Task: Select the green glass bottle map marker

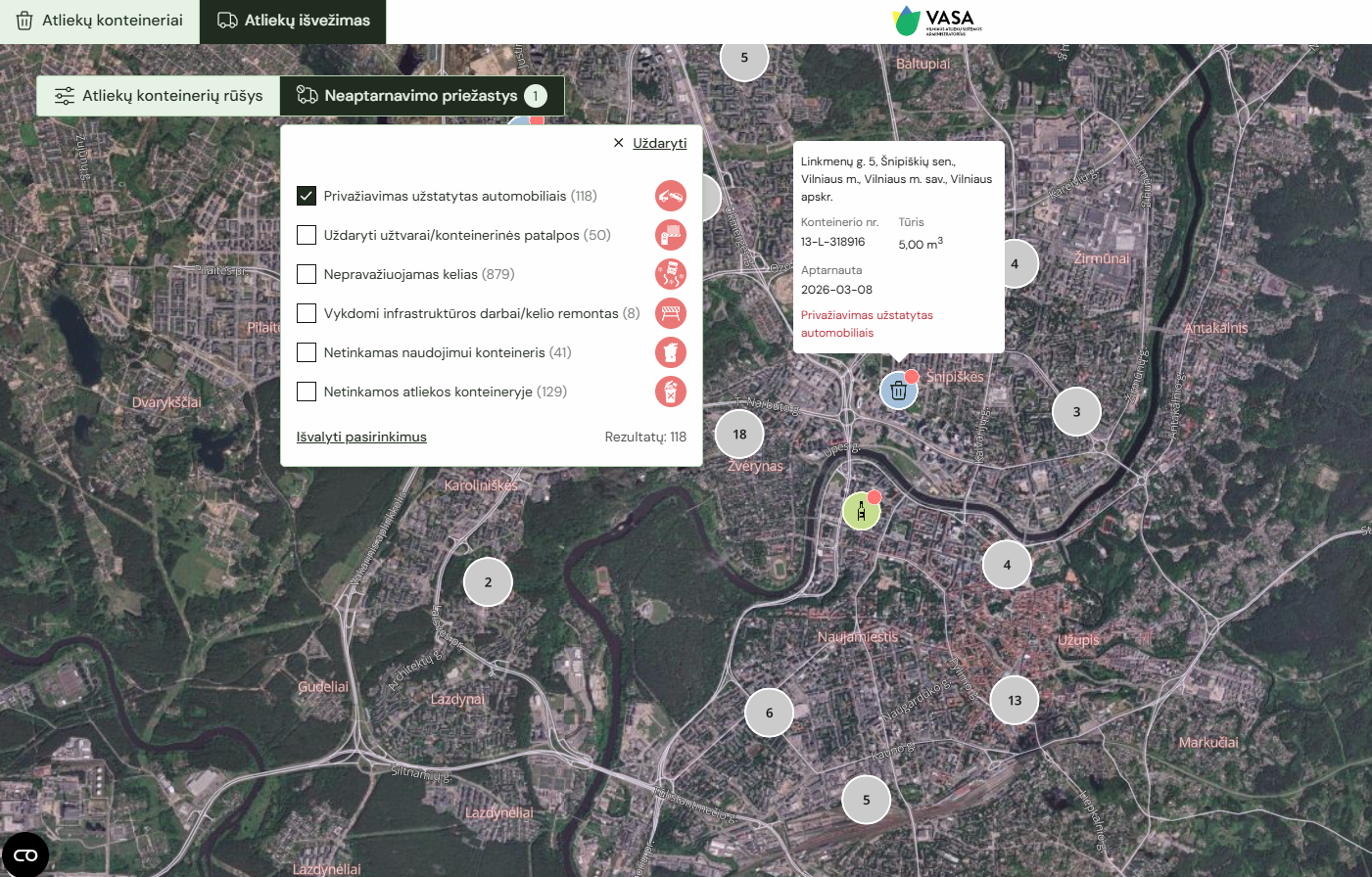Action: tap(861, 511)
